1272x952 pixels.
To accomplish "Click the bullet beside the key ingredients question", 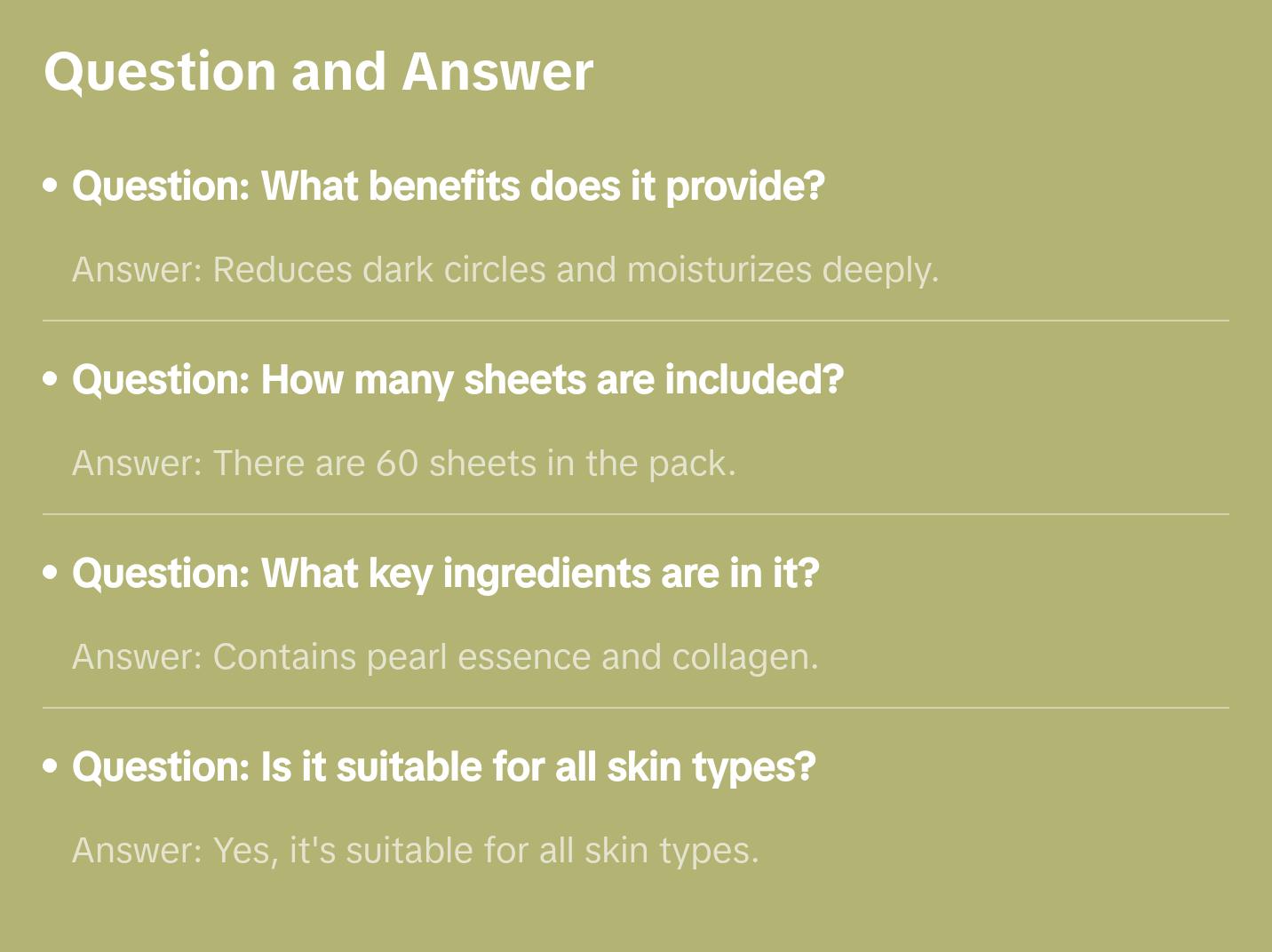I will (51, 574).
